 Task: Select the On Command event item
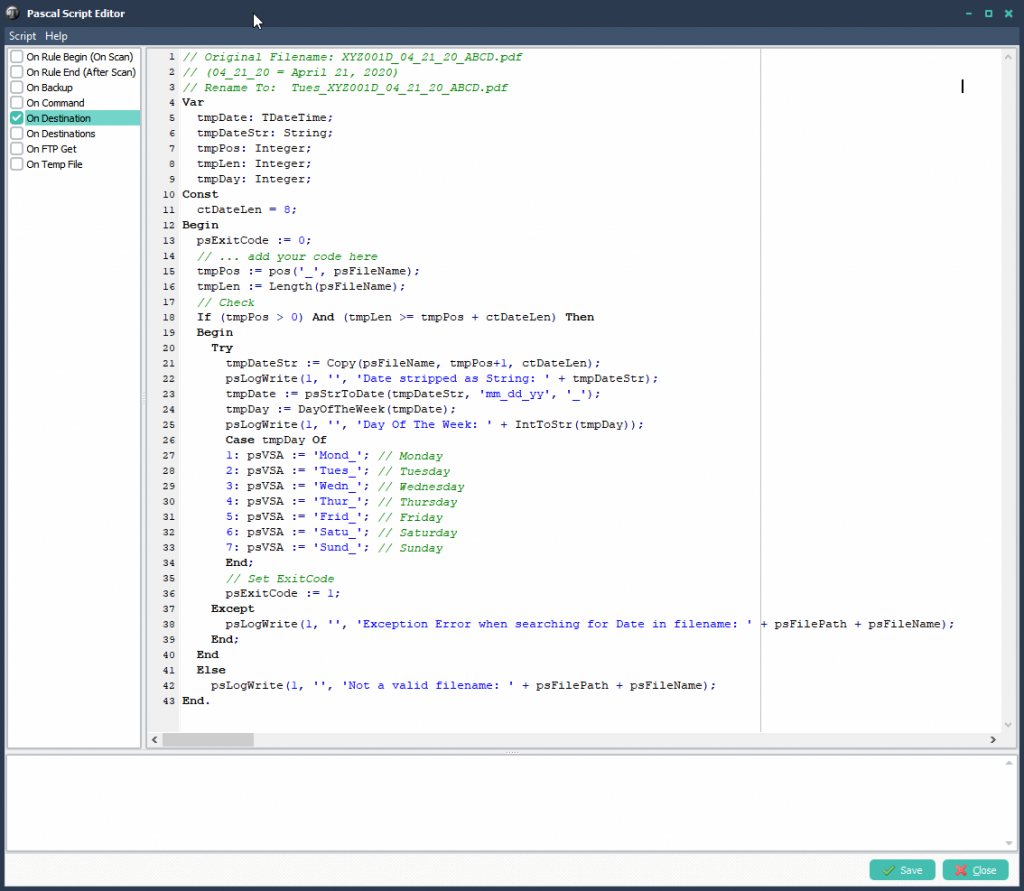[55, 103]
